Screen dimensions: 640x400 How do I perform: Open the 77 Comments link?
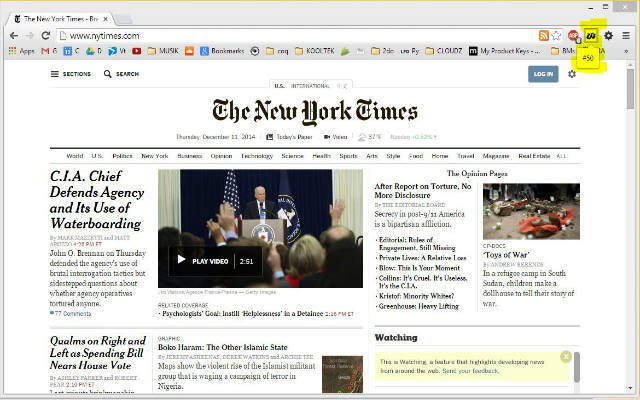click(71, 313)
